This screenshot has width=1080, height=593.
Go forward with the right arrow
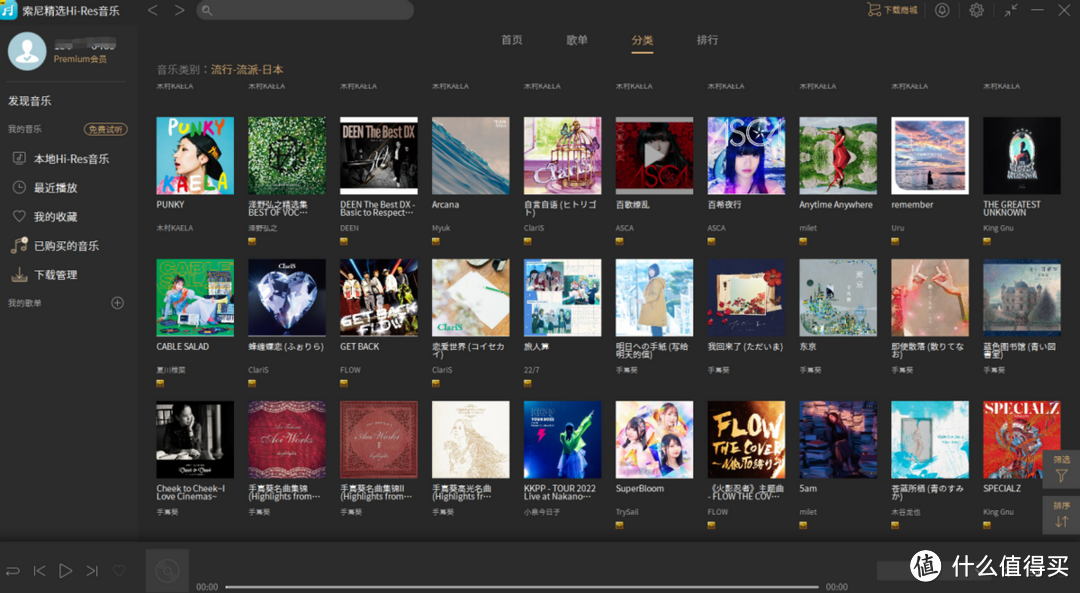click(x=179, y=10)
